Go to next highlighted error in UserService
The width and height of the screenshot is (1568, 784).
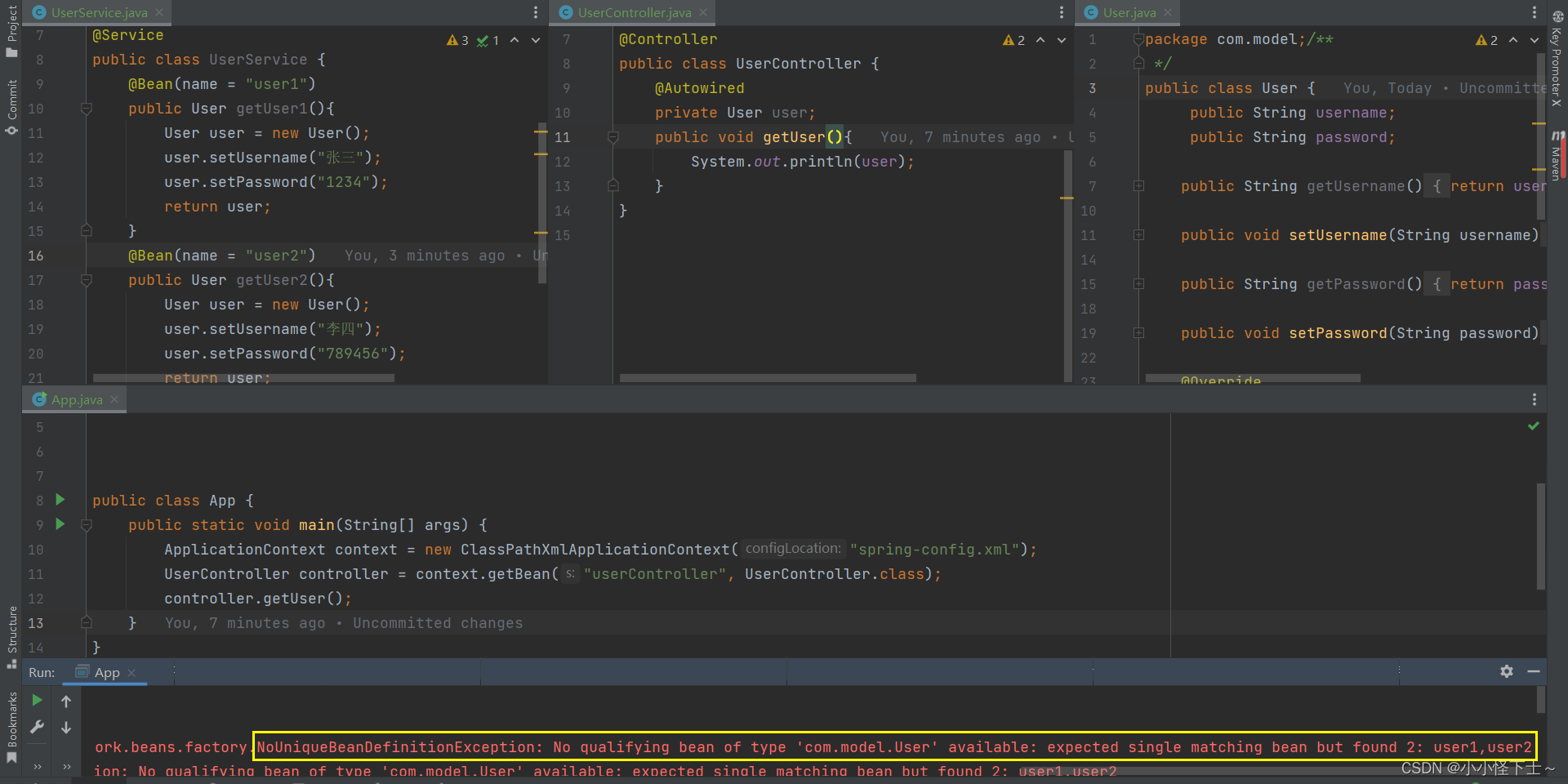(x=536, y=40)
